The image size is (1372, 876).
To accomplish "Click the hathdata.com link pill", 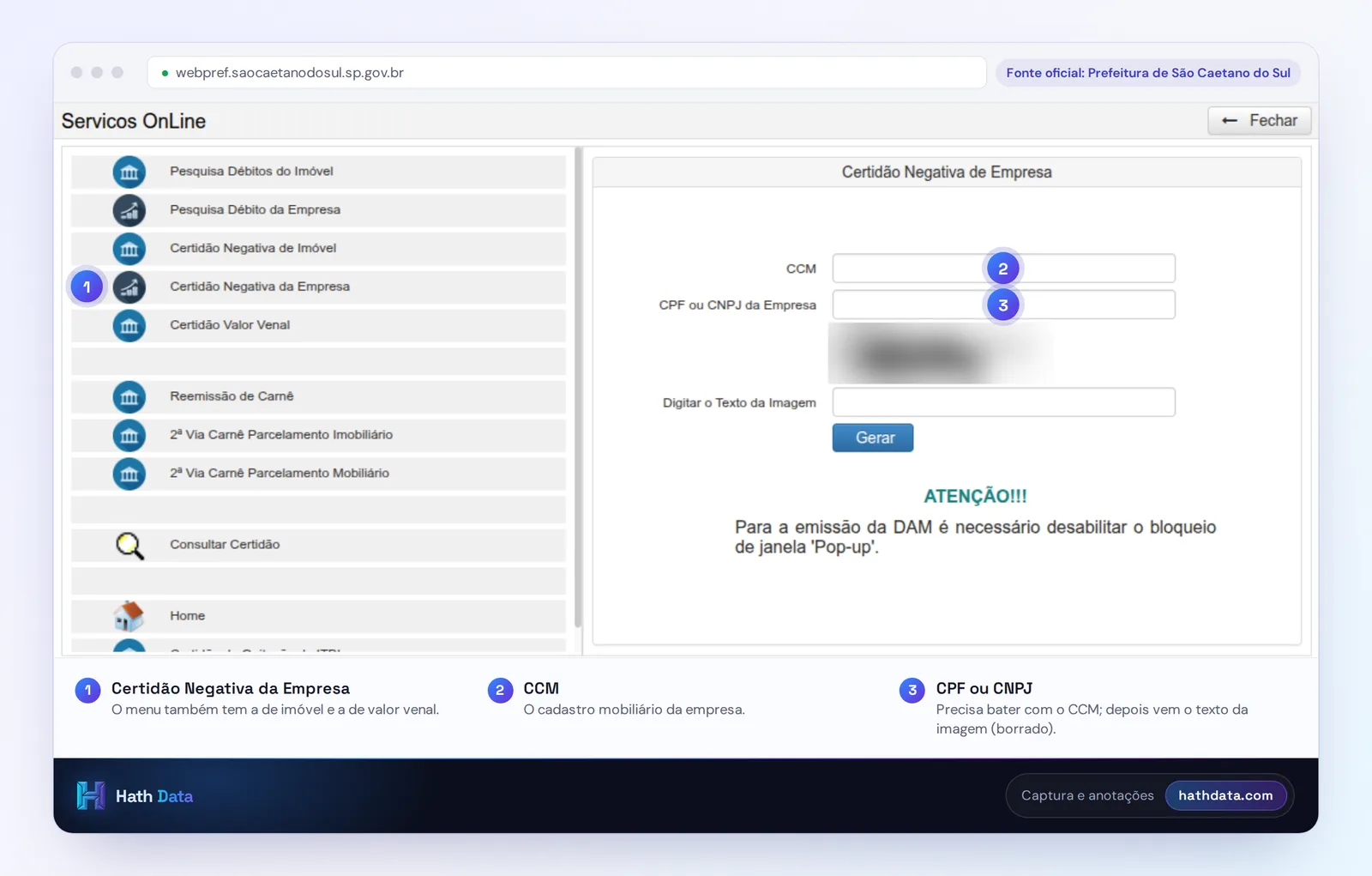I will click(x=1225, y=795).
